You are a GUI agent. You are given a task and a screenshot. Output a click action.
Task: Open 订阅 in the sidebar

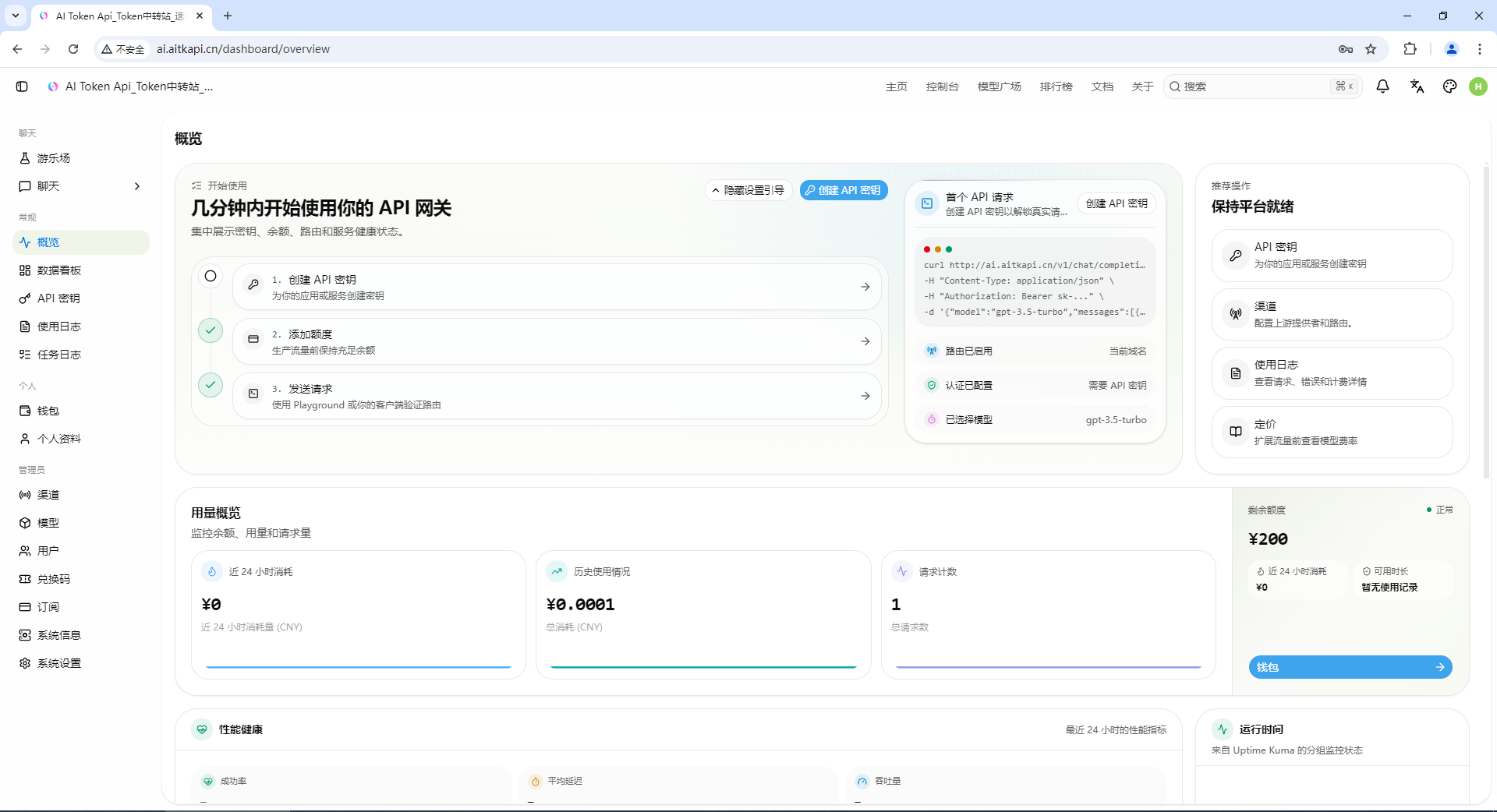(x=81, y=607)
